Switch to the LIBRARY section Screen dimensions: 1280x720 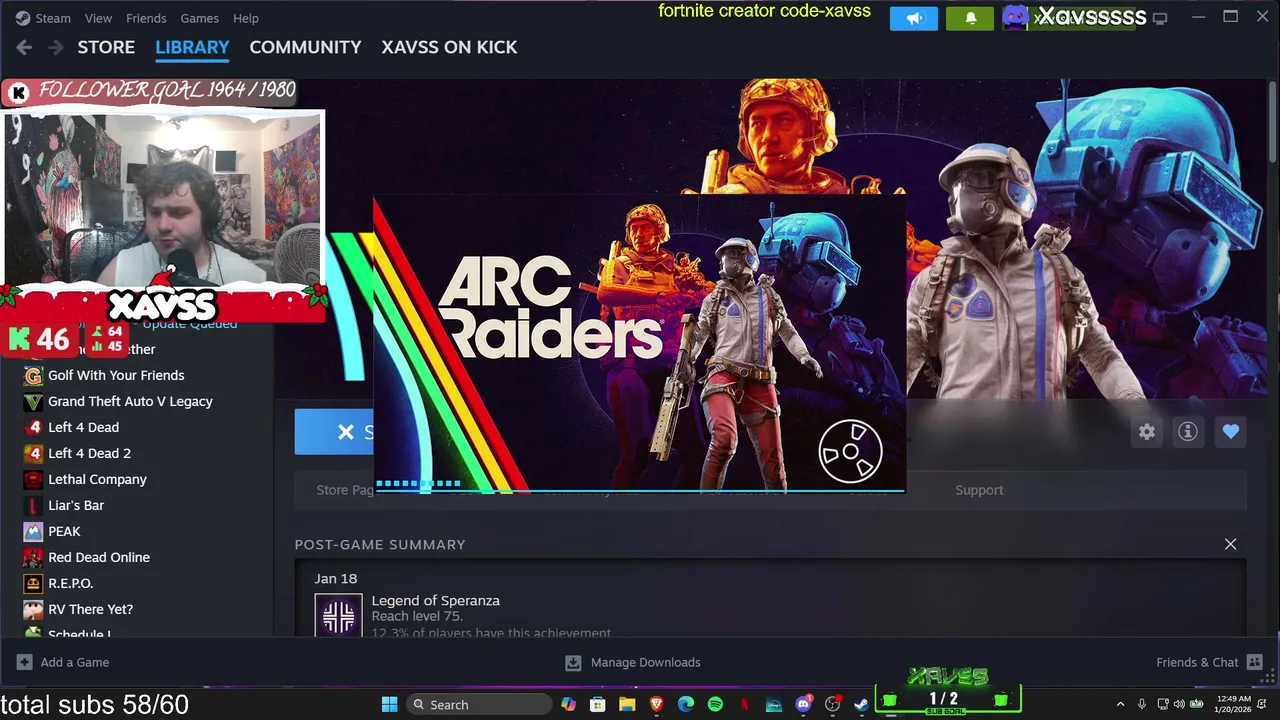(192, 47)
